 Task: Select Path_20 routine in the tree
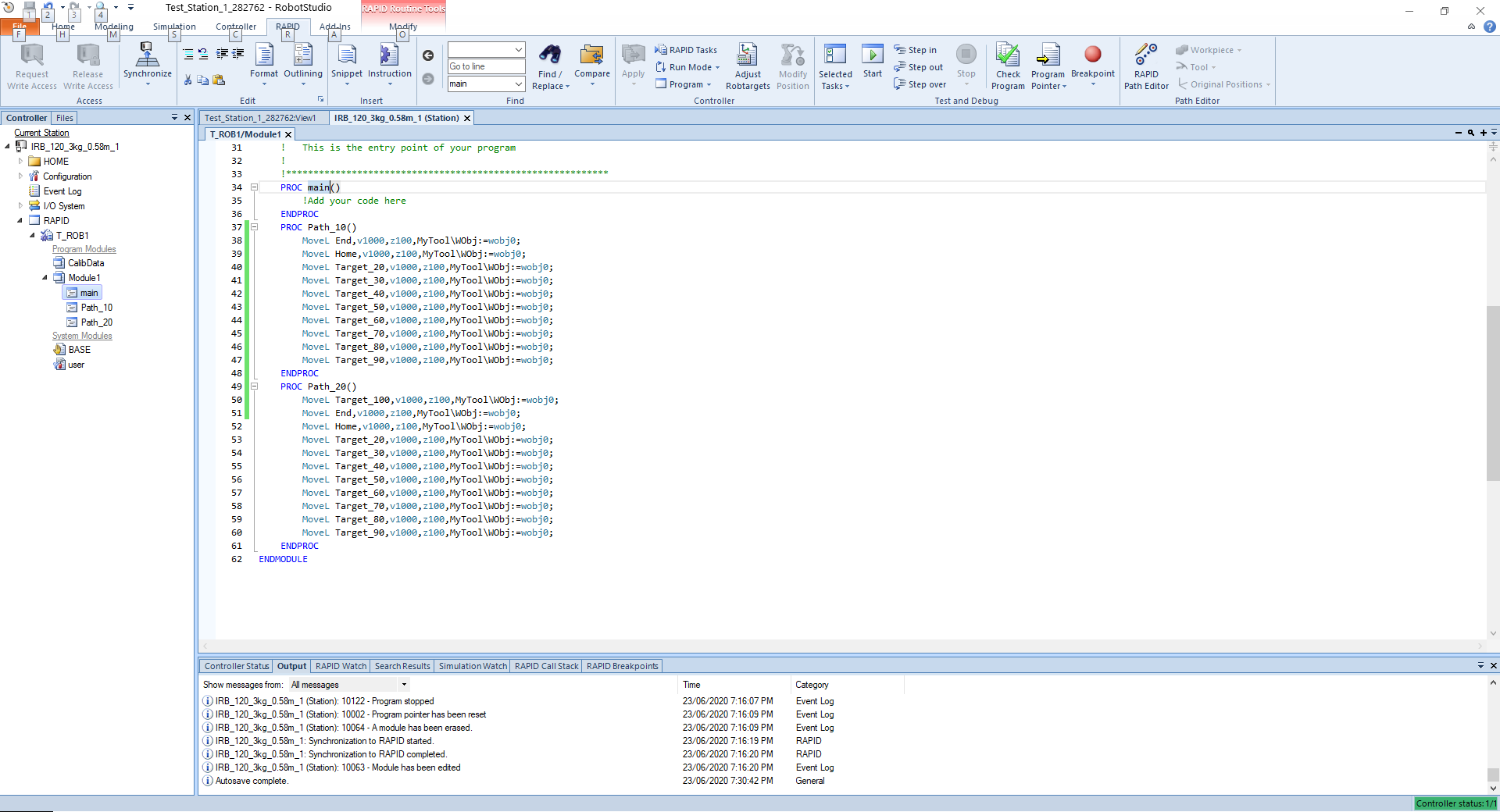[96, 322]
